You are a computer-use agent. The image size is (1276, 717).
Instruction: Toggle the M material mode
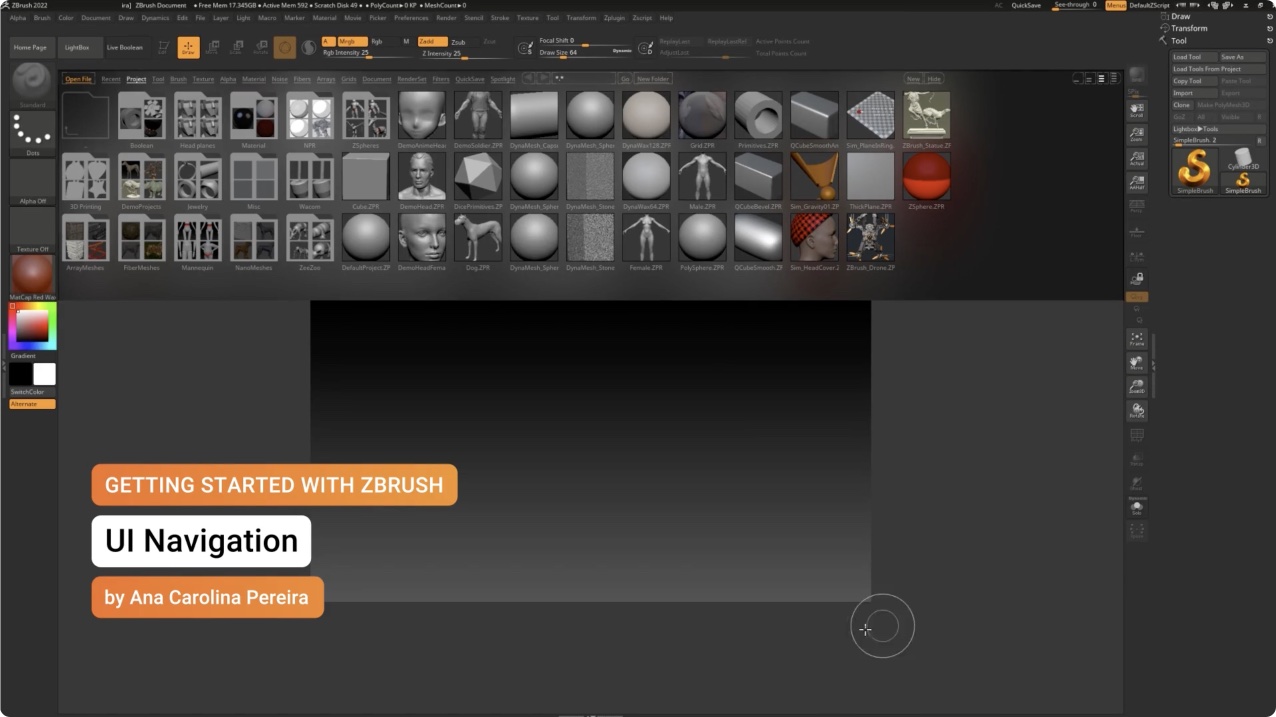[x=406, y=41]
